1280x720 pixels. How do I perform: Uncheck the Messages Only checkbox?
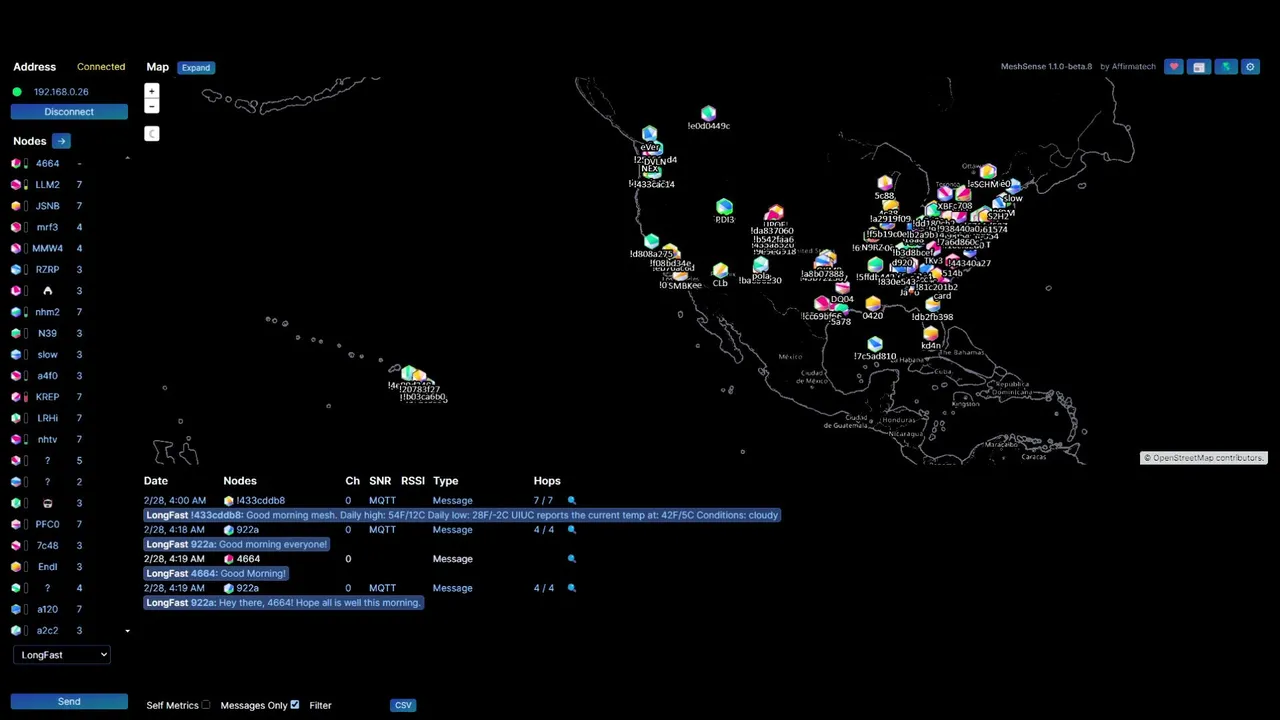click(294, 705)
